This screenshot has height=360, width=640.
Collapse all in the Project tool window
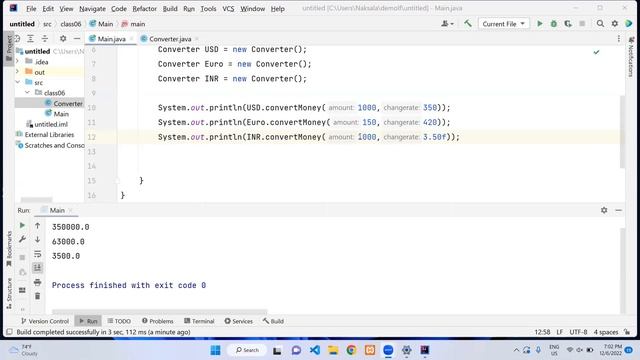point(45,38)
